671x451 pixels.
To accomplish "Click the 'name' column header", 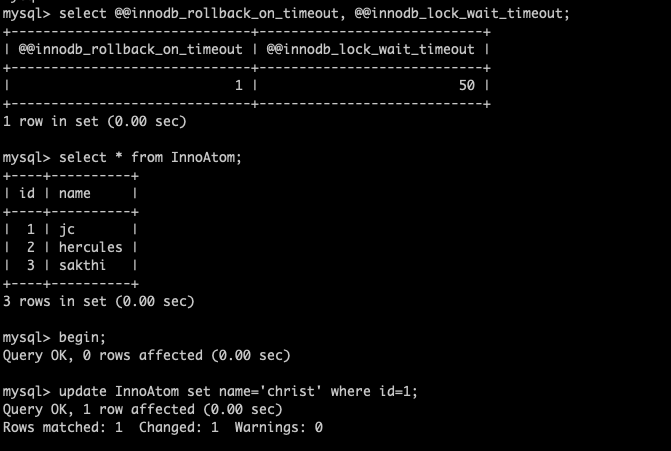I will (x=75, y=193).
